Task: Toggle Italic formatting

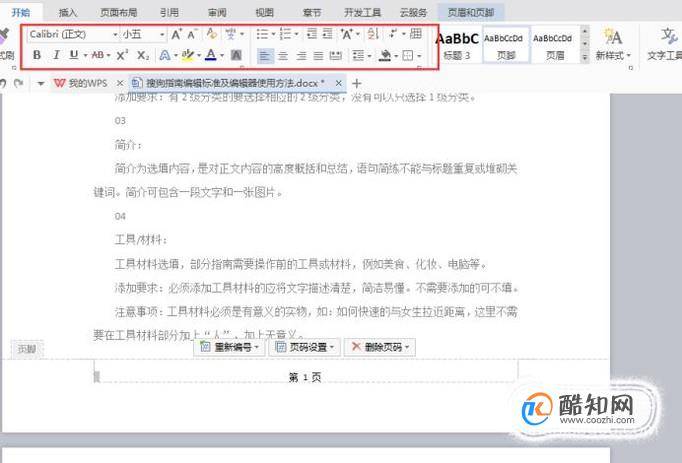Action: tap(56, 55)
